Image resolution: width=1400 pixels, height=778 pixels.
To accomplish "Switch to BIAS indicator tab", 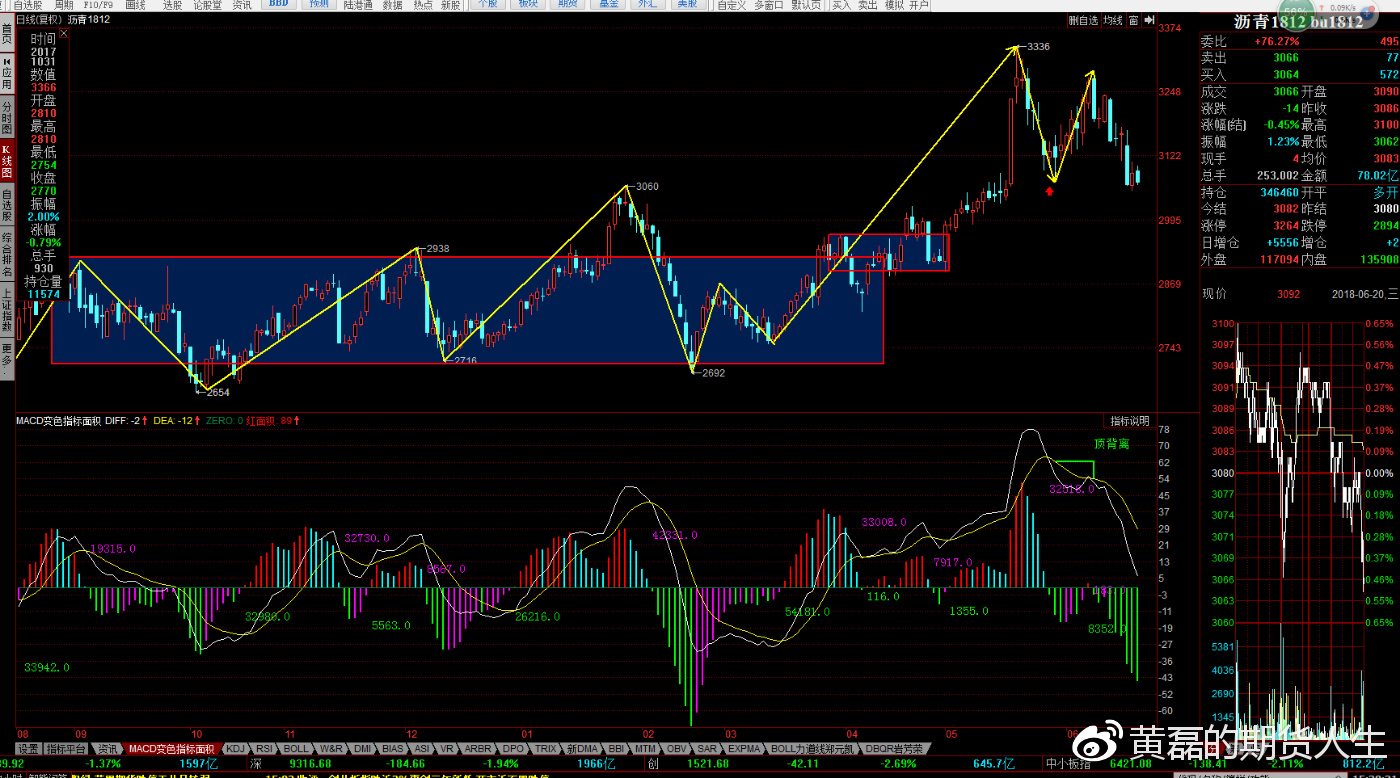I will 393,748.
